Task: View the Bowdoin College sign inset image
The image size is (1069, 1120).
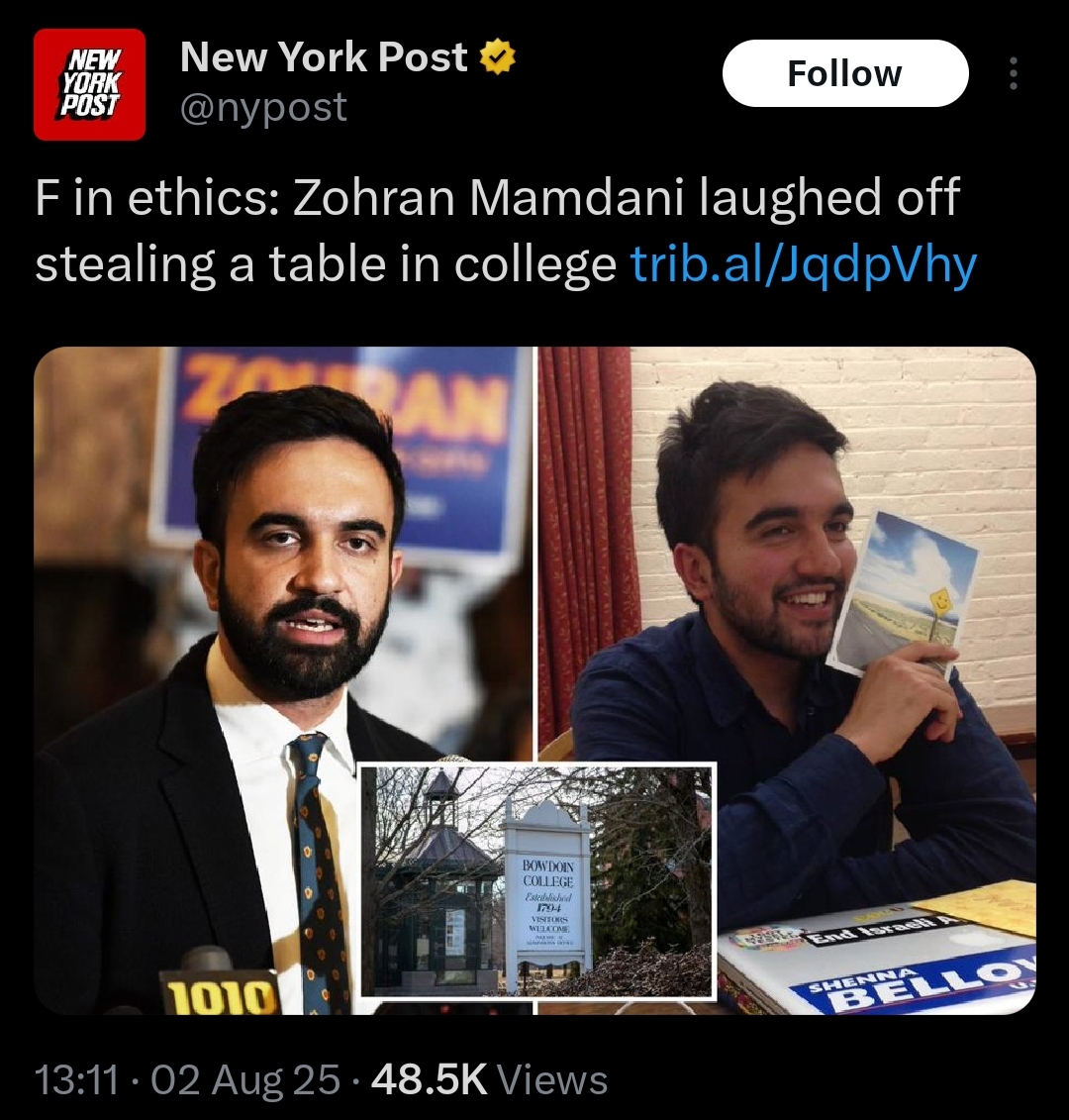Action: (x=537, y=880)
